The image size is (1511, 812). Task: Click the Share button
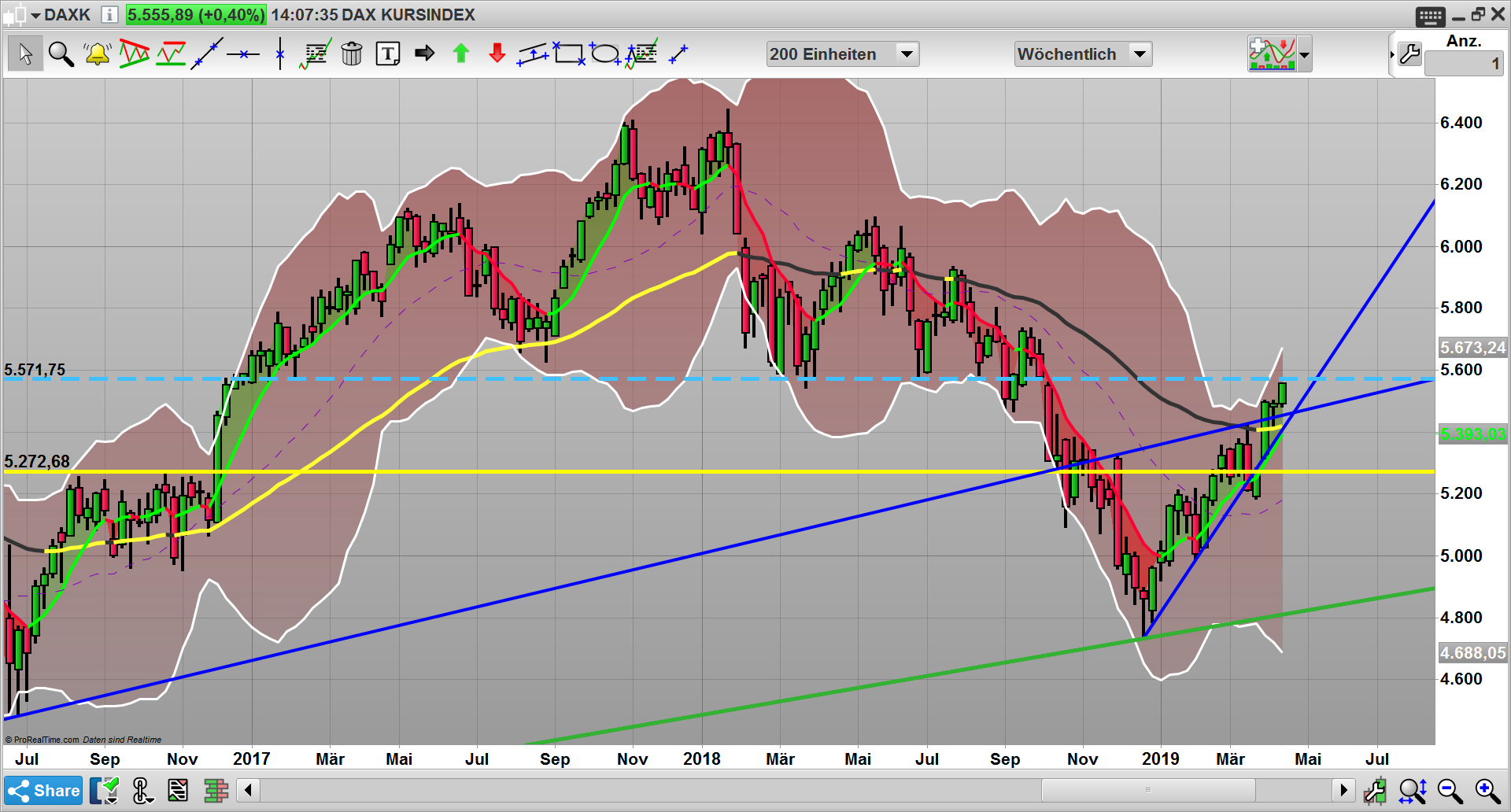click(x=44, y=791)
